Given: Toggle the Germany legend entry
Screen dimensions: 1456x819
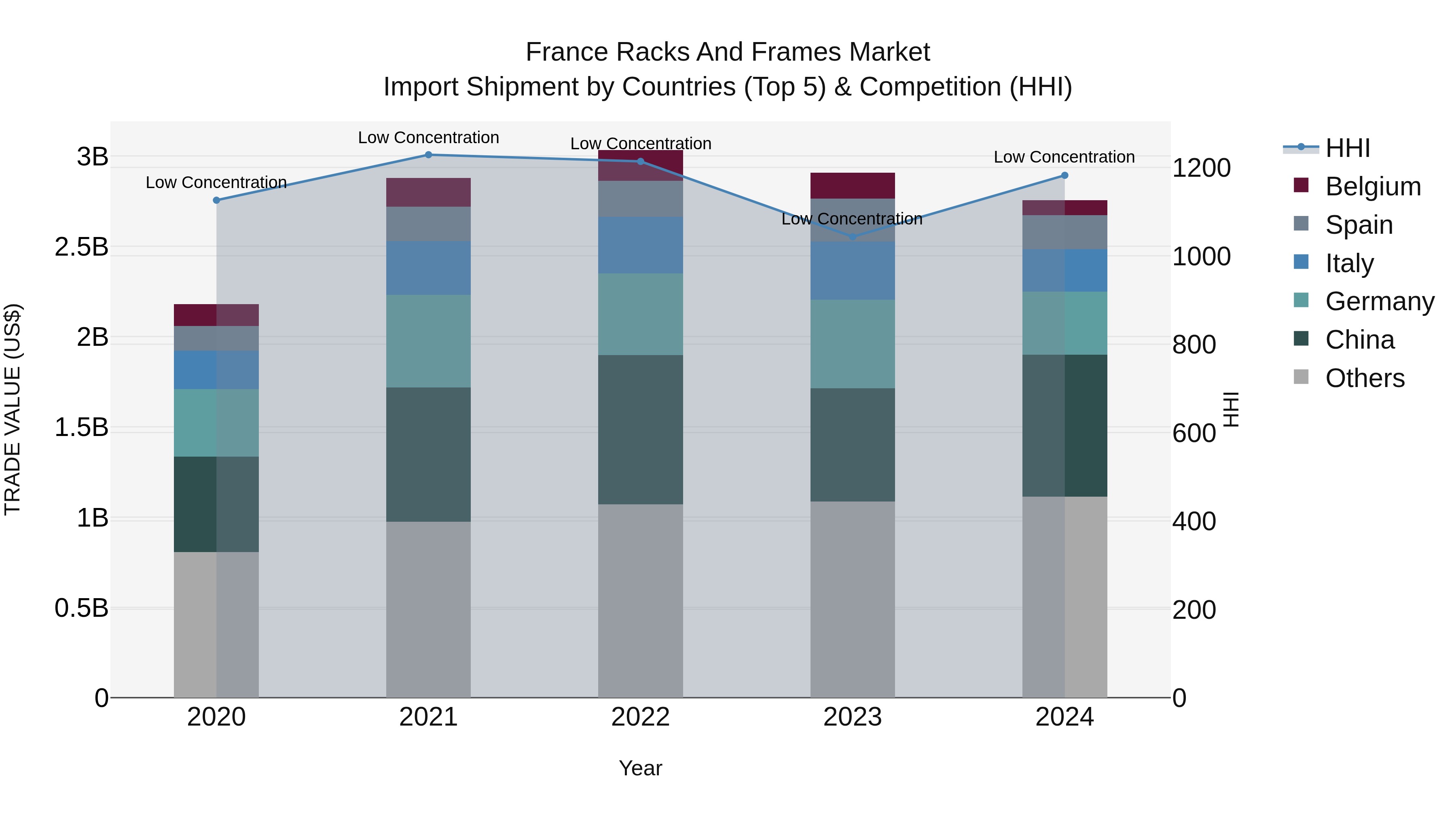Looking at the screenshot, I should coord(1364,301).
